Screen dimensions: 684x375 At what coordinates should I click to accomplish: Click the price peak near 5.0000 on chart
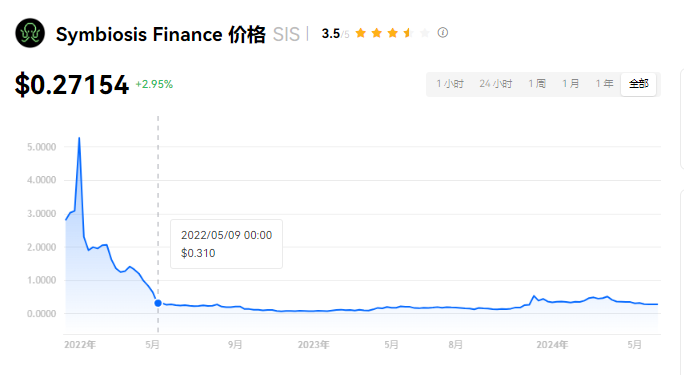click(x=79, y=138)
